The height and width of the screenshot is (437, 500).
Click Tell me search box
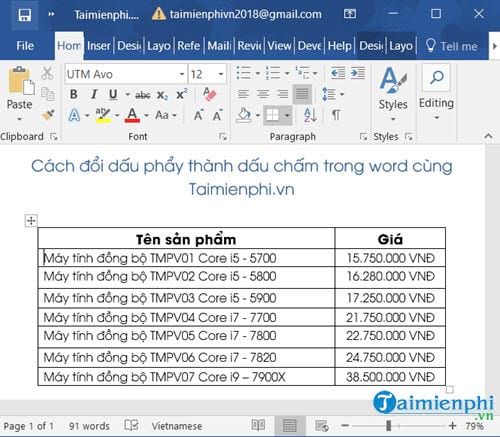point(452,46)
